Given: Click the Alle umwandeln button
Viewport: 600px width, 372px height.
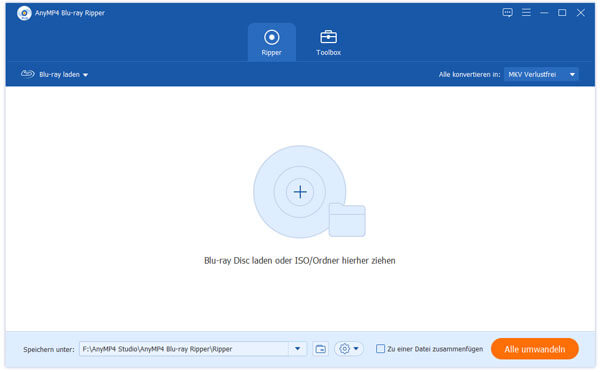Looking at the screenshot, I should coord(535,349).
